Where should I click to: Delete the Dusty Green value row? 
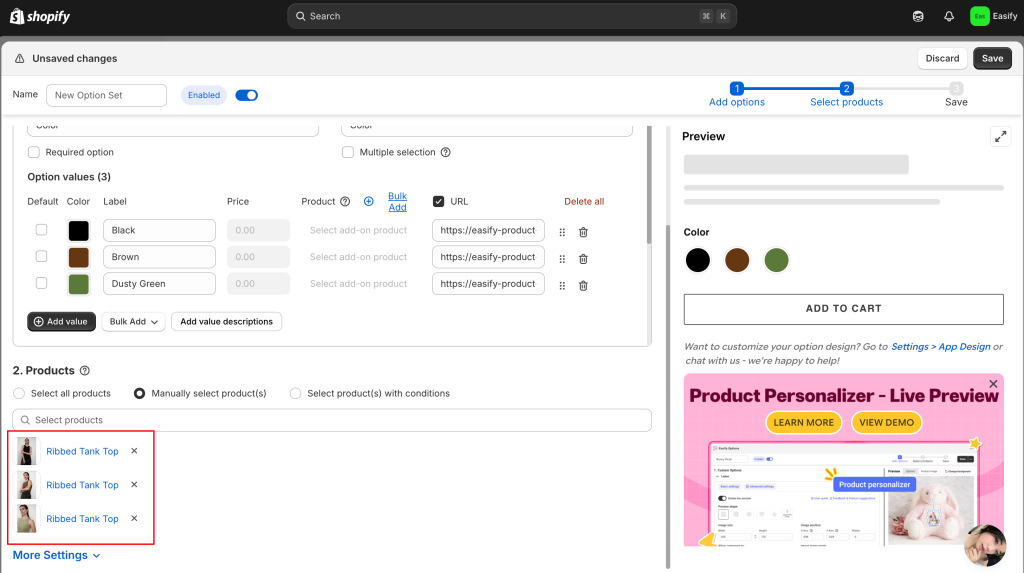pyautogui.click(x=583, y=285)
